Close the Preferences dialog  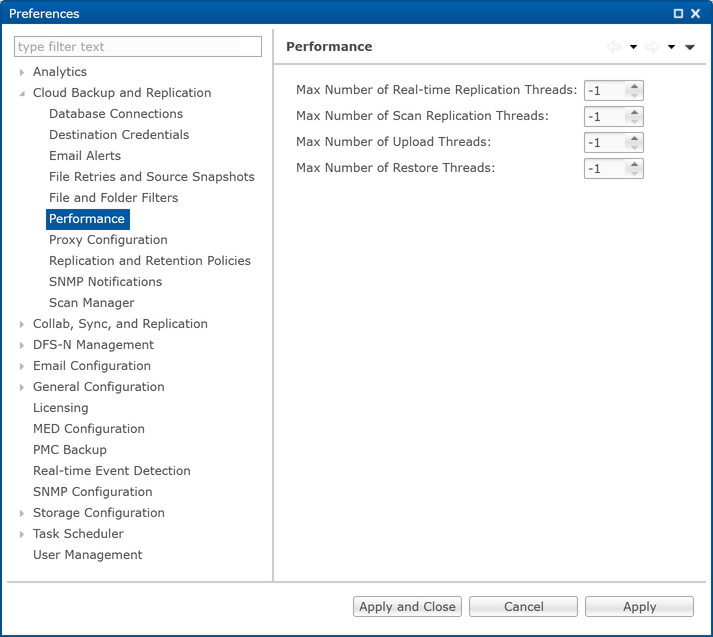[695, 14]
